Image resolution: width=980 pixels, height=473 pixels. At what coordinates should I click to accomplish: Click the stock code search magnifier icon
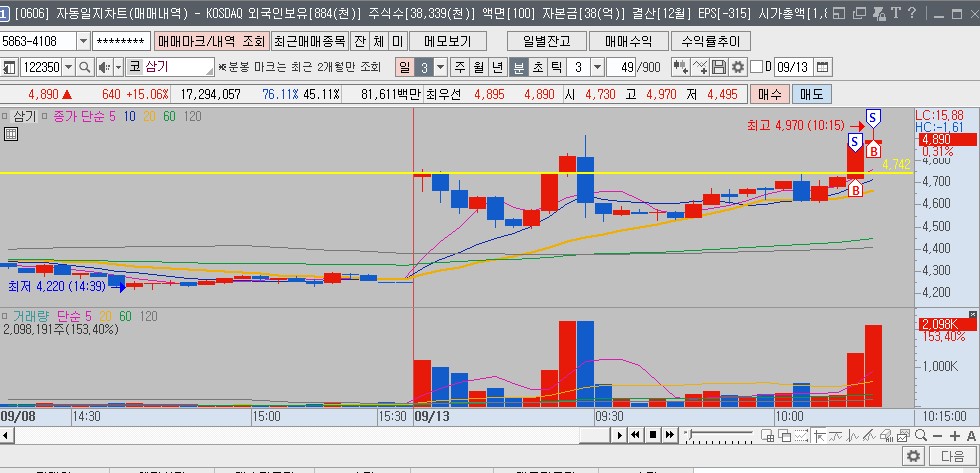tap(84, 67)
